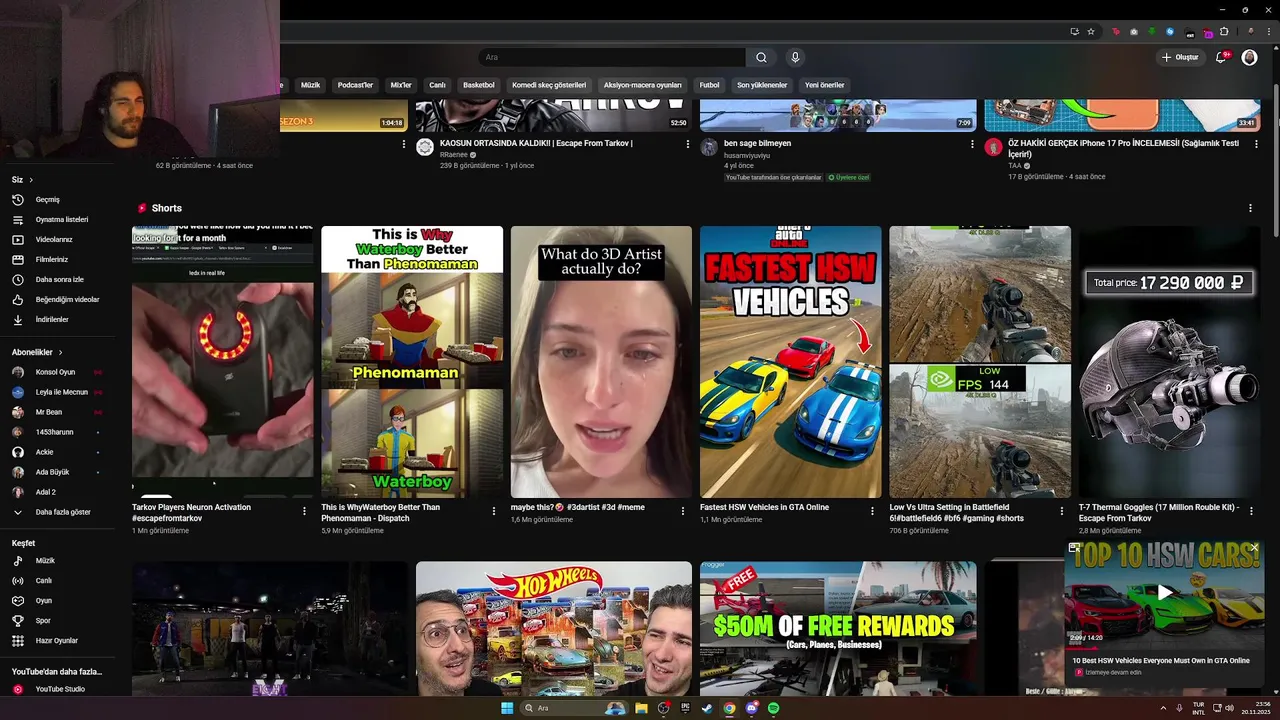Open Müzik under Keşfet

click(x=60, y=560)
